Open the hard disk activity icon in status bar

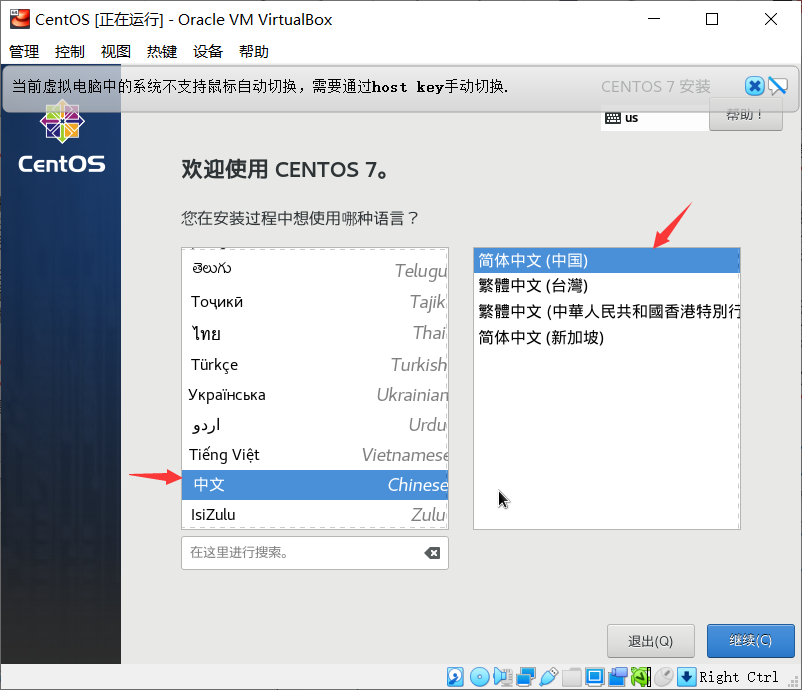455,677
